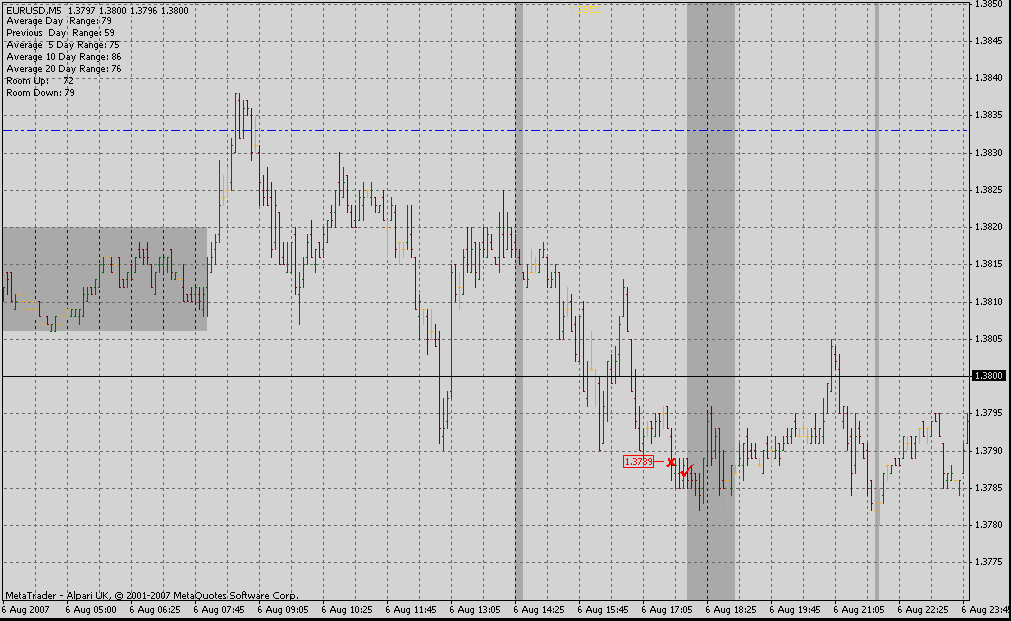Viewport: 1011px width, 621px height.
Task: Click the highlighted 1.3800 price tag on axis
Action: 988,376
